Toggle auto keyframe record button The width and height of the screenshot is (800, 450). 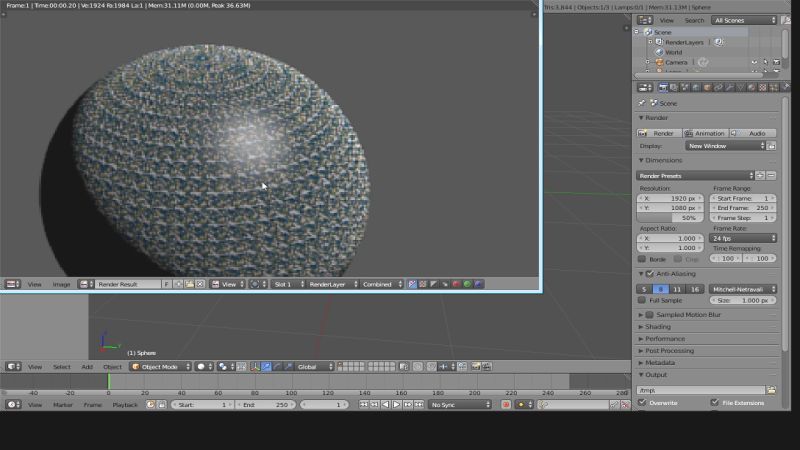click(x=506, y=405)
